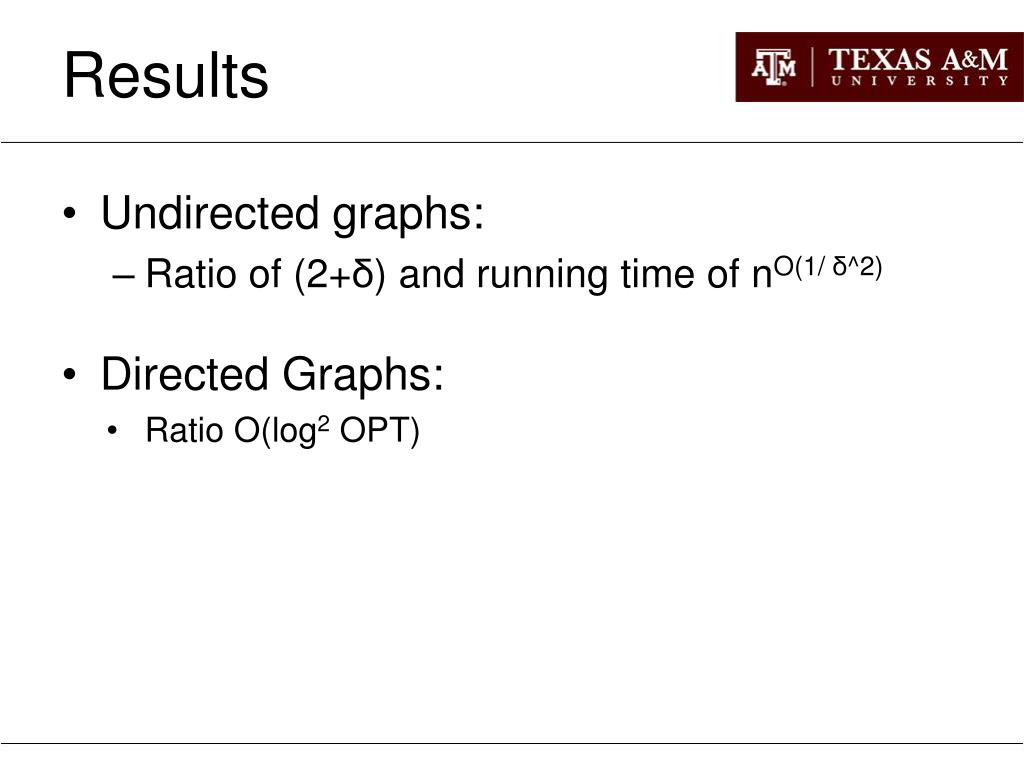Click the TEXAS A&M wordmark text
The width and height of the screenshot is (1024, 768).
[x=918, y=59]
